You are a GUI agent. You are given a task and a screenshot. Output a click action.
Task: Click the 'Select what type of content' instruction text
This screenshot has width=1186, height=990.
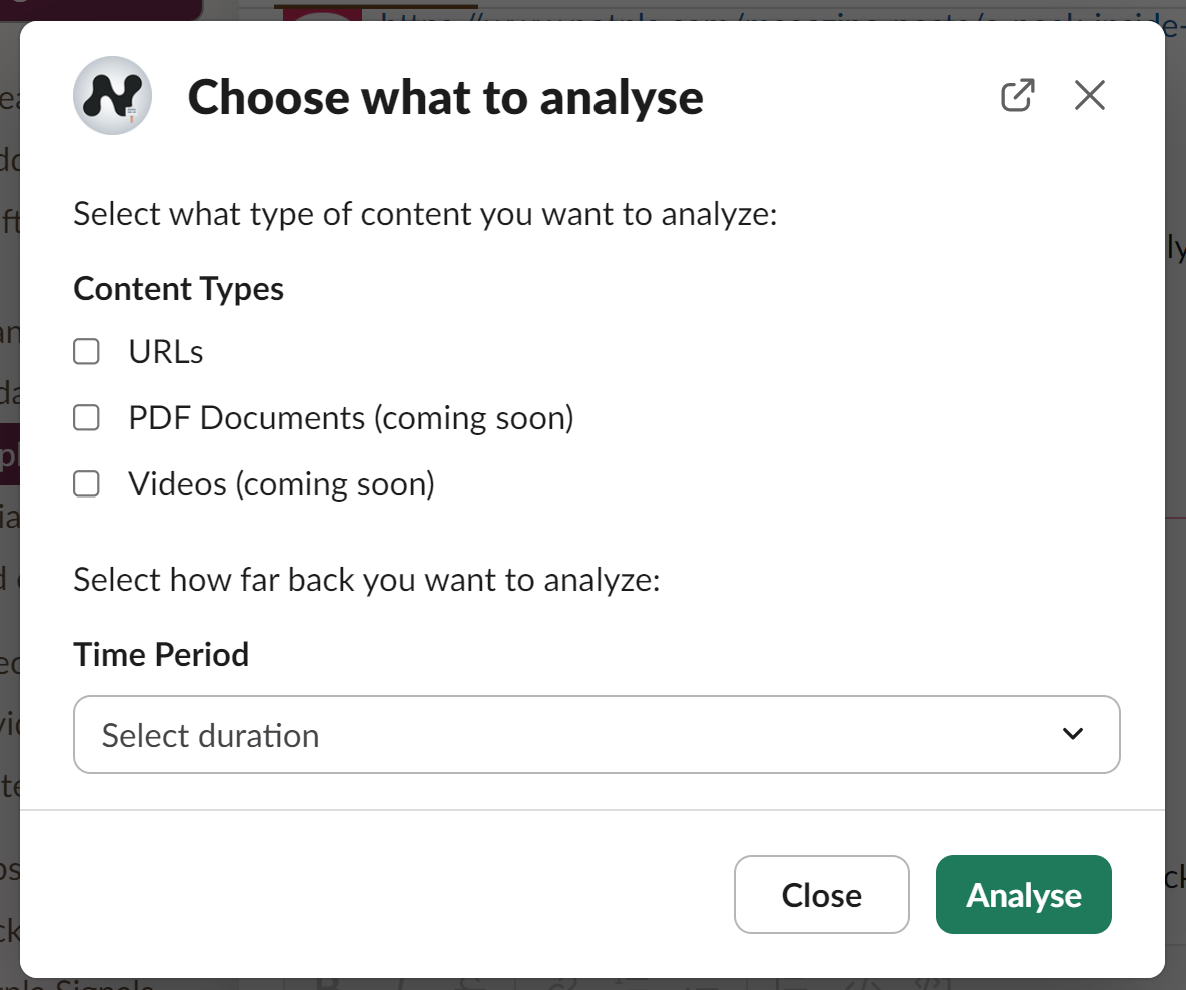pos(425,214)
